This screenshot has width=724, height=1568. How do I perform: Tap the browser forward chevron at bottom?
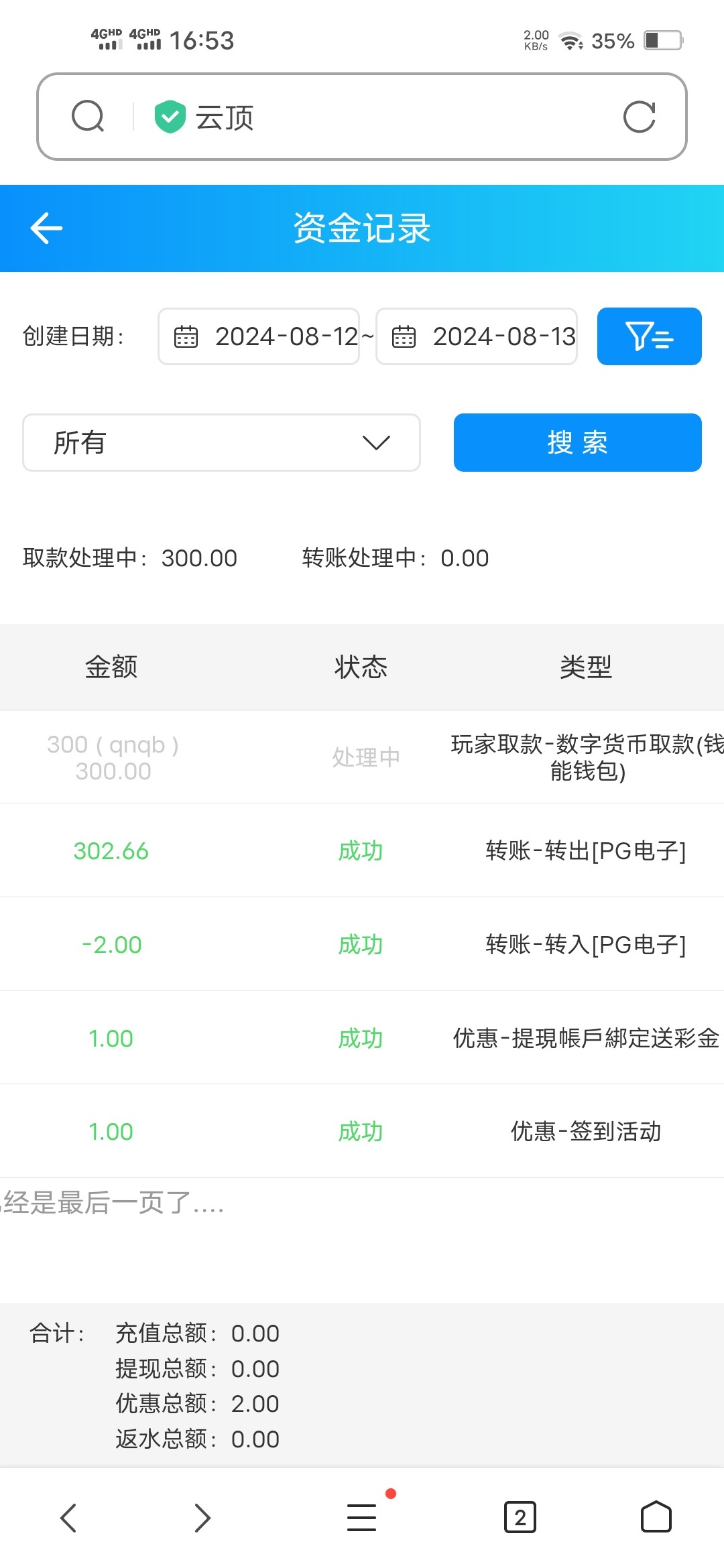click(x=202, y=1518)
